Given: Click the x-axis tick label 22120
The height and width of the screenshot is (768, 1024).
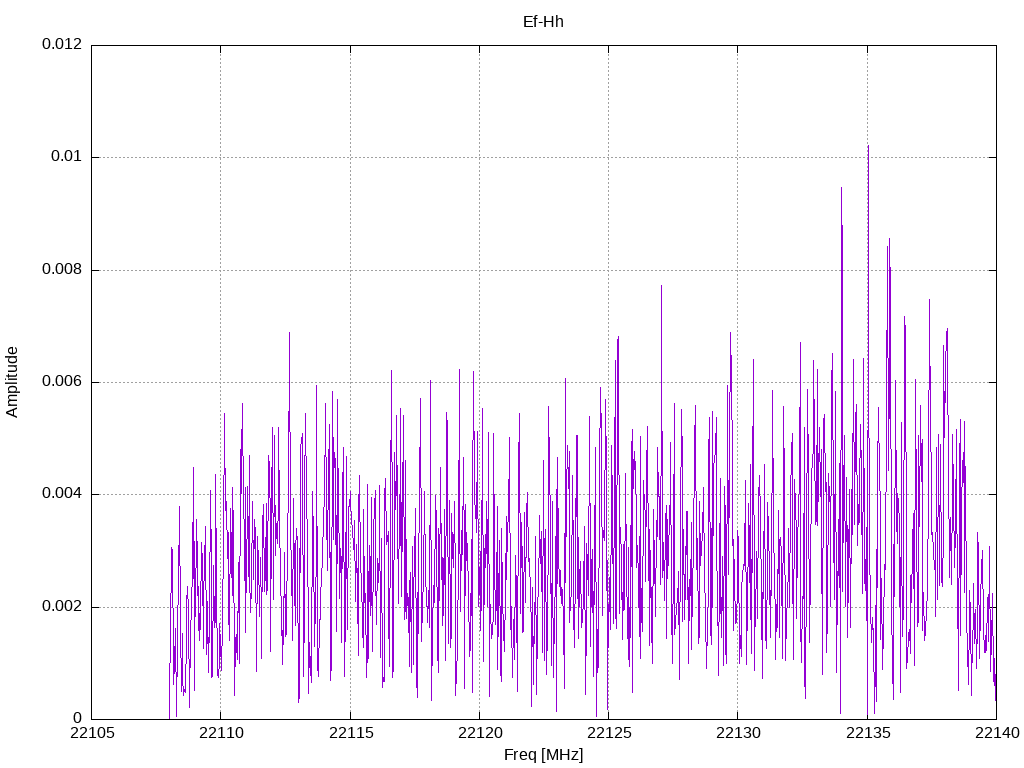Looking at the screenshot, I should [480, 733].
